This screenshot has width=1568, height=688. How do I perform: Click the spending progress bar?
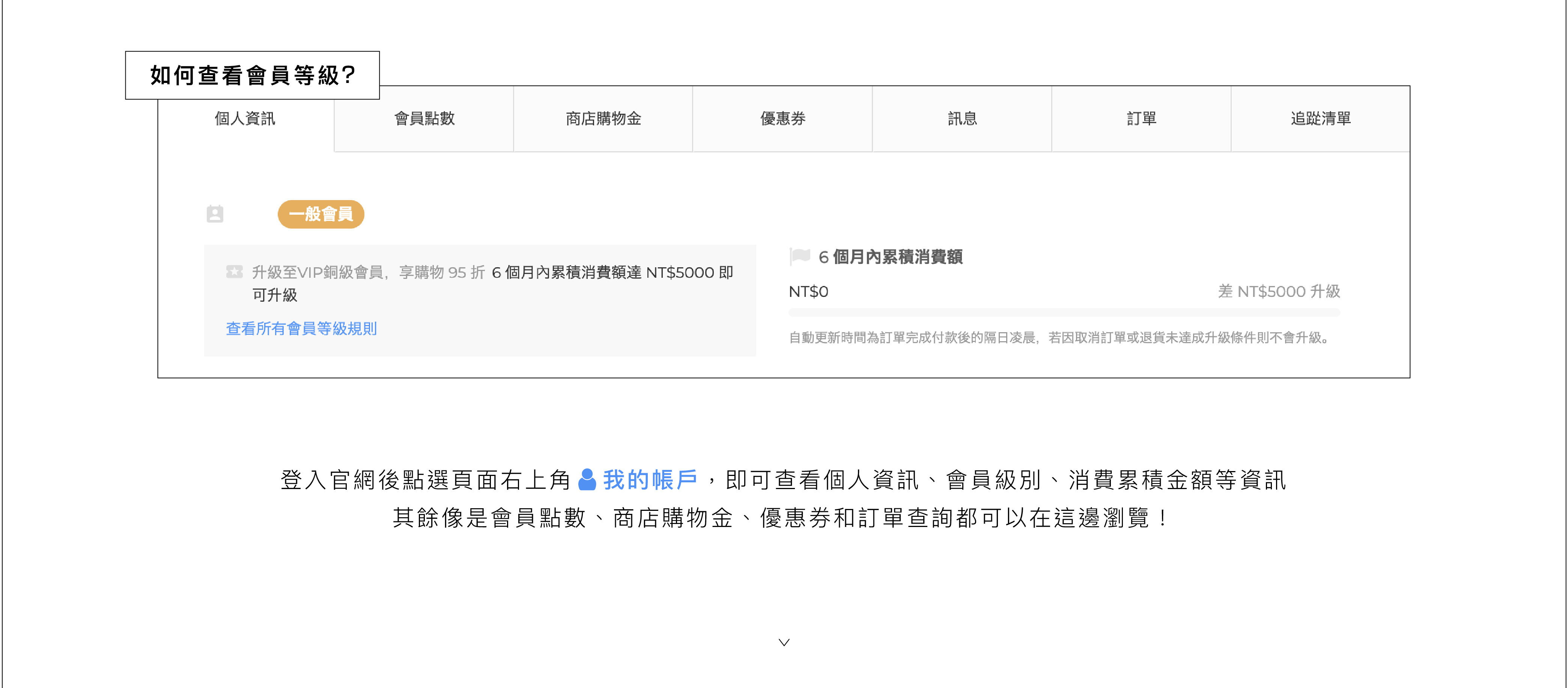pyautogui.click(x=1064, y=312)
